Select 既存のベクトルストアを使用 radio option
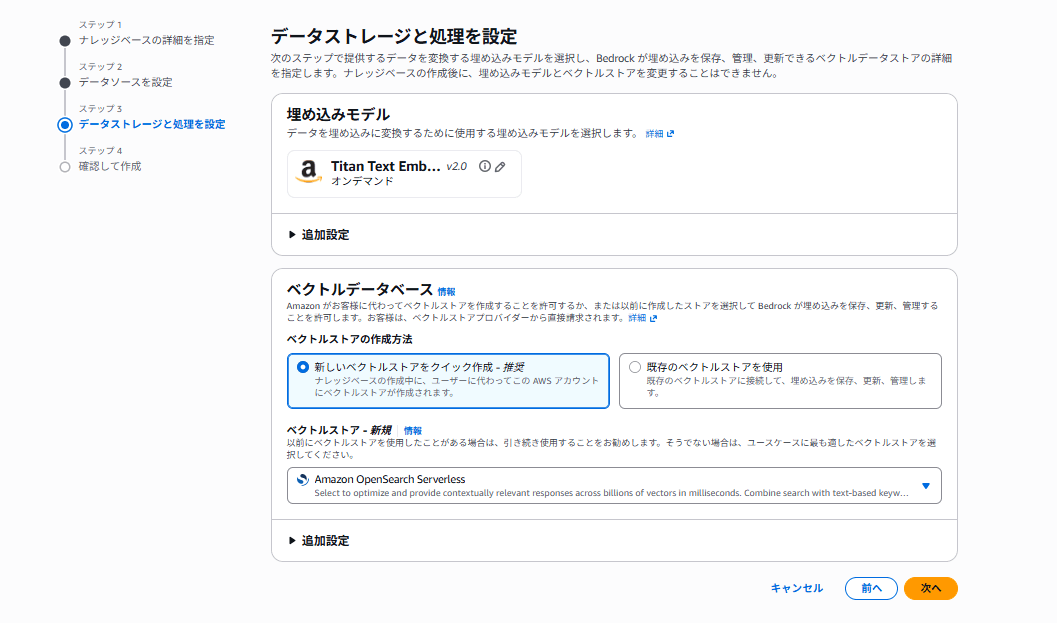 (634, 367)
